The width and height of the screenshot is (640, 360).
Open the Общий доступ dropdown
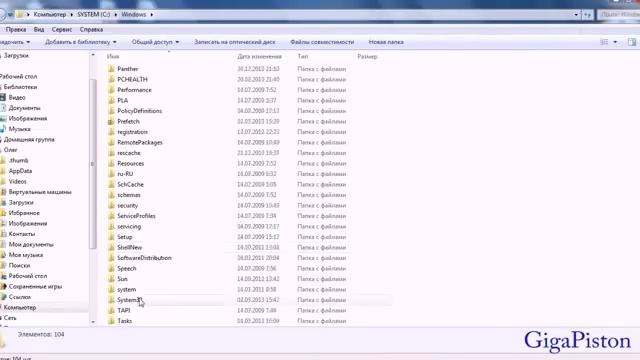click(155, 42)
